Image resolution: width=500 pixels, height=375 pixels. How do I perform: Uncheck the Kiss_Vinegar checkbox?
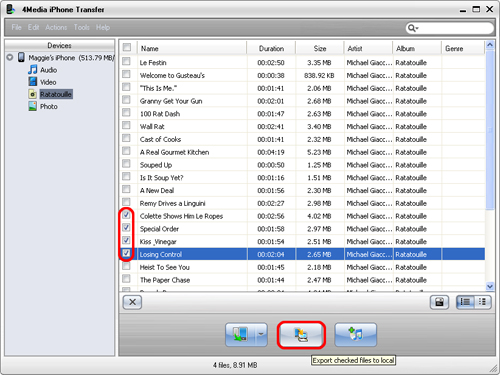pos(126,240)
